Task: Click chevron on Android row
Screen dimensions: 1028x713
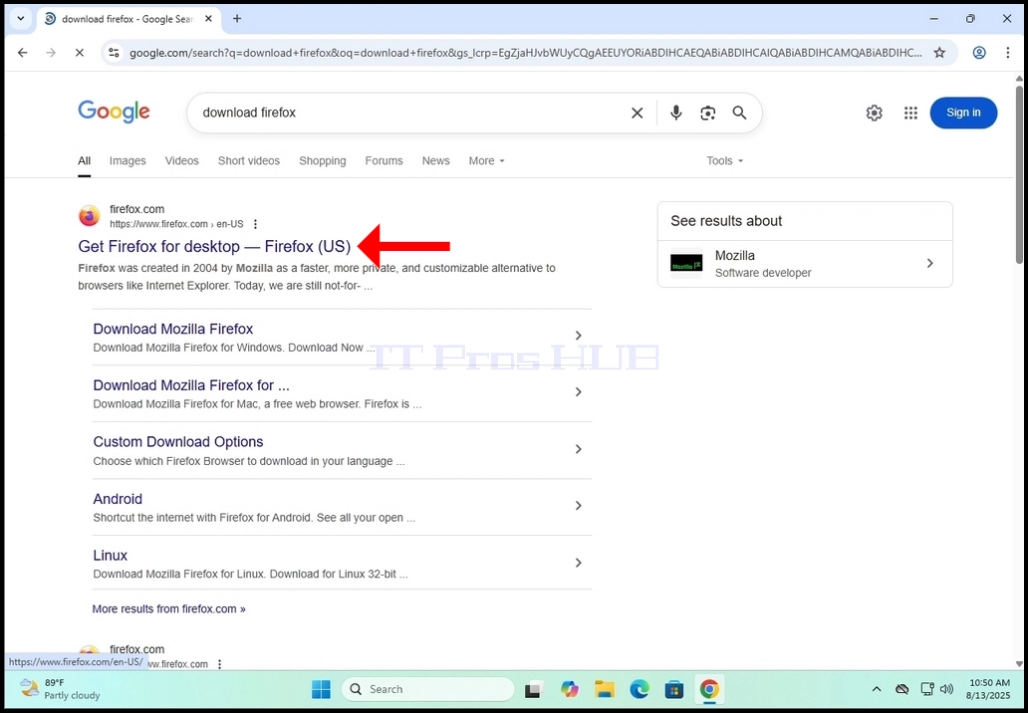Action: tap(578, 505)
